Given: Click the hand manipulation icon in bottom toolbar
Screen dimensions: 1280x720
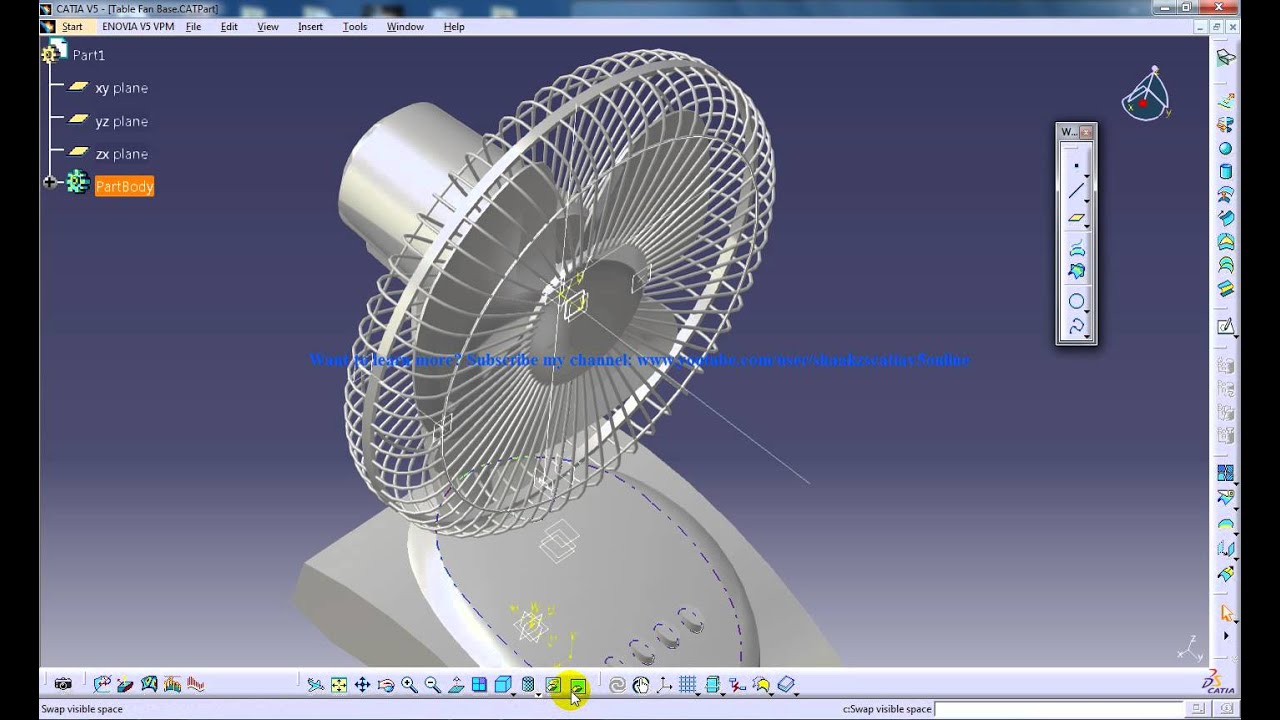Looking at the screenshot, I should click(641, 685).
